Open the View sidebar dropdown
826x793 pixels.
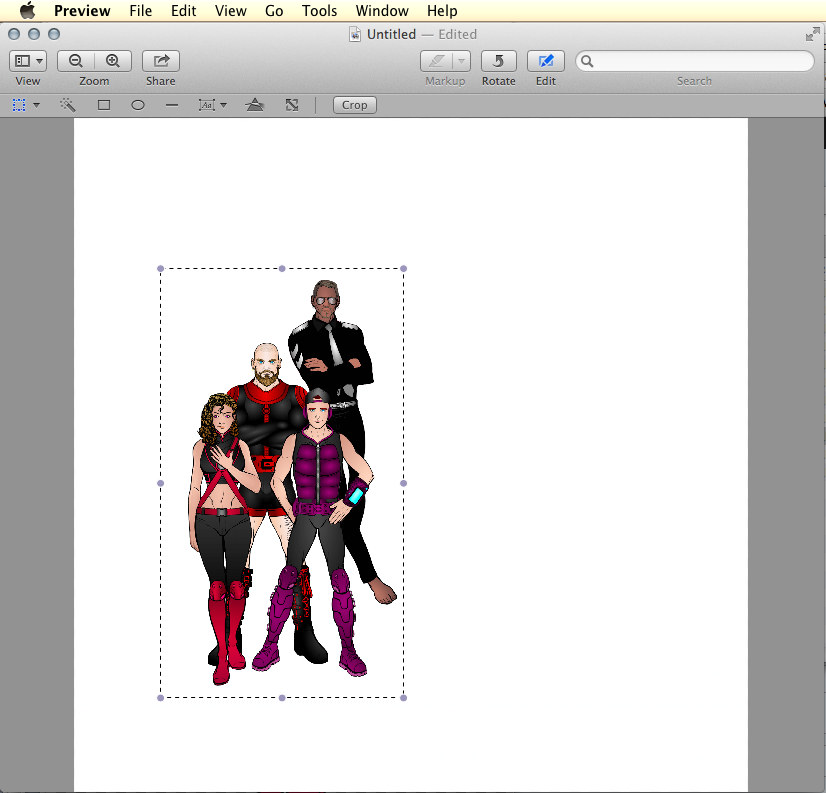coord(27,61)
